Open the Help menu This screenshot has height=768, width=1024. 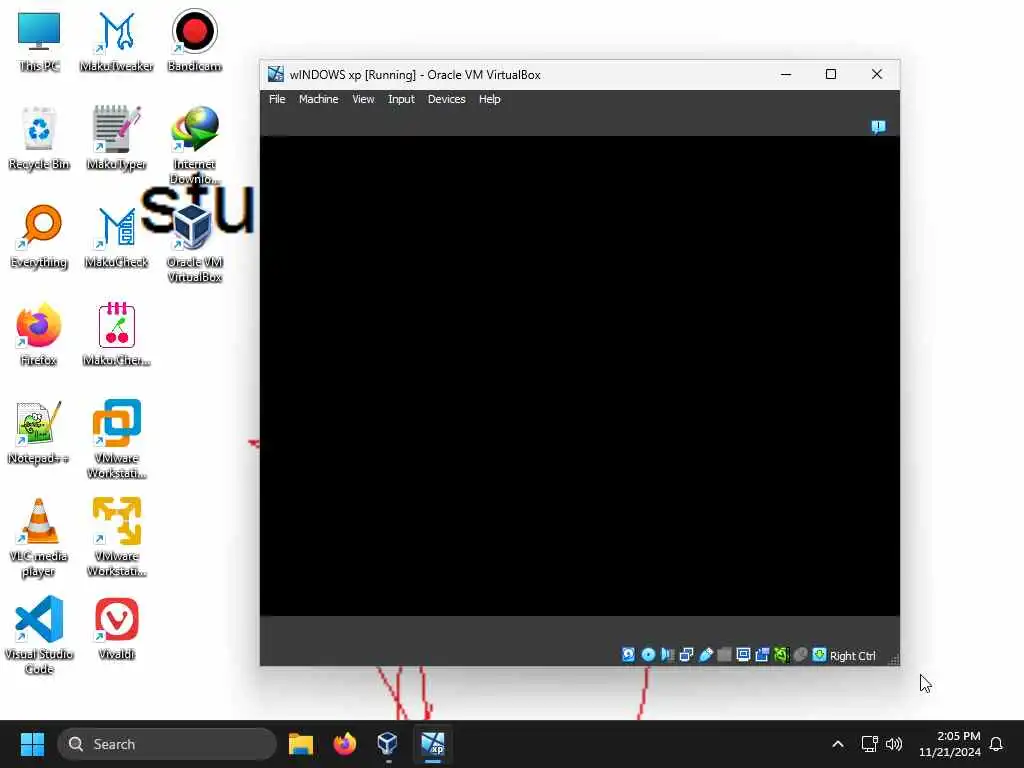(489, 99)
